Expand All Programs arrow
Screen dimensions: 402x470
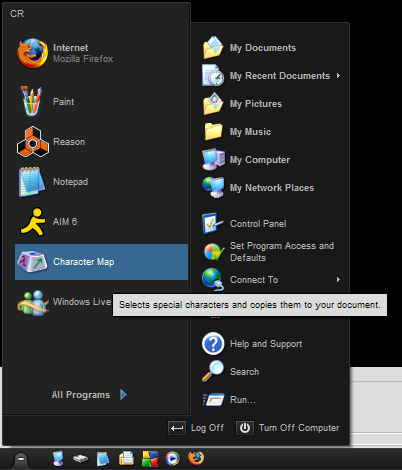[x=123, y=394]
